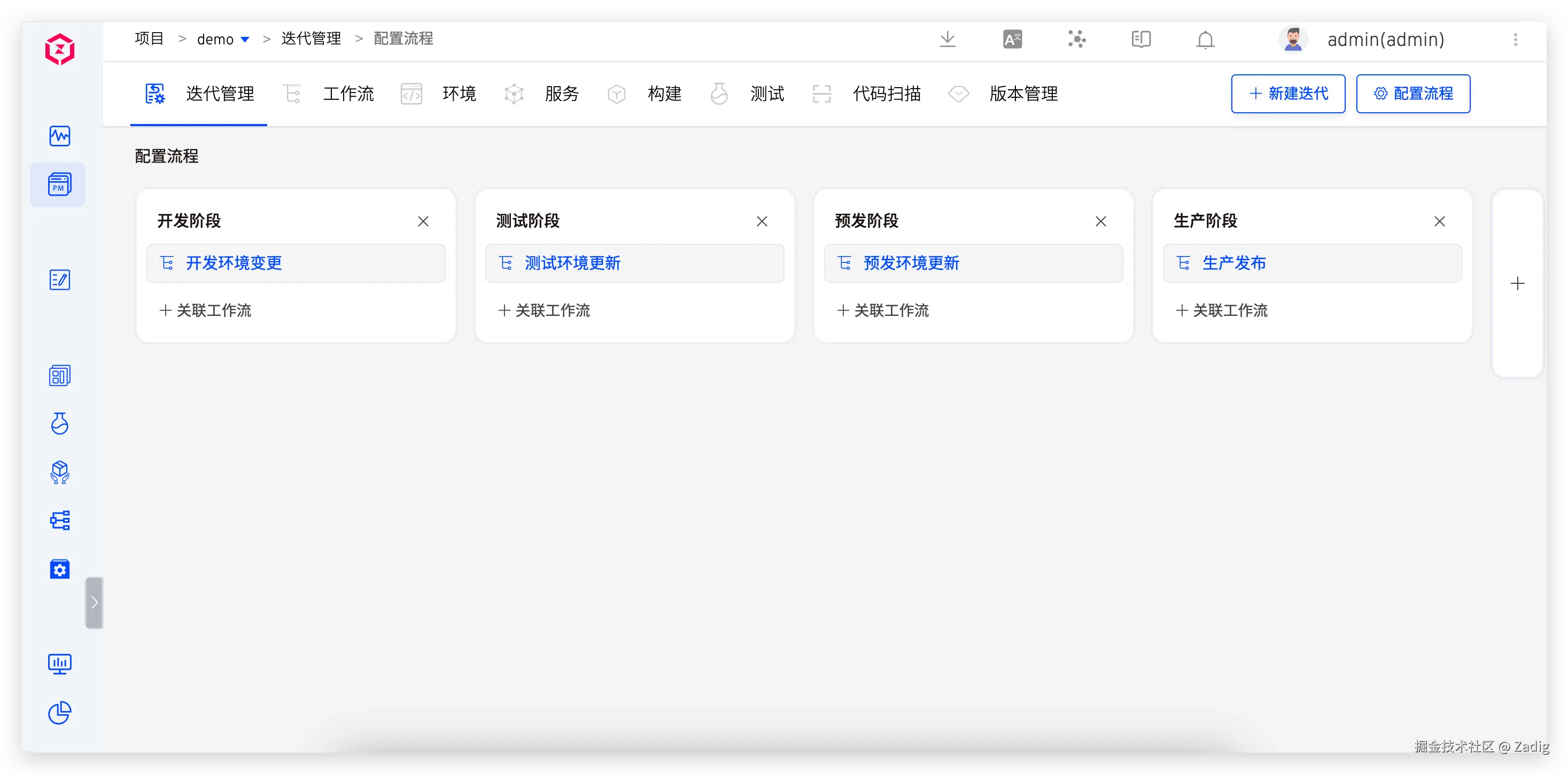This screenshot has height=774, width=1568.
Task: Open the download icon in the header
Action: (x=947, y=40)
